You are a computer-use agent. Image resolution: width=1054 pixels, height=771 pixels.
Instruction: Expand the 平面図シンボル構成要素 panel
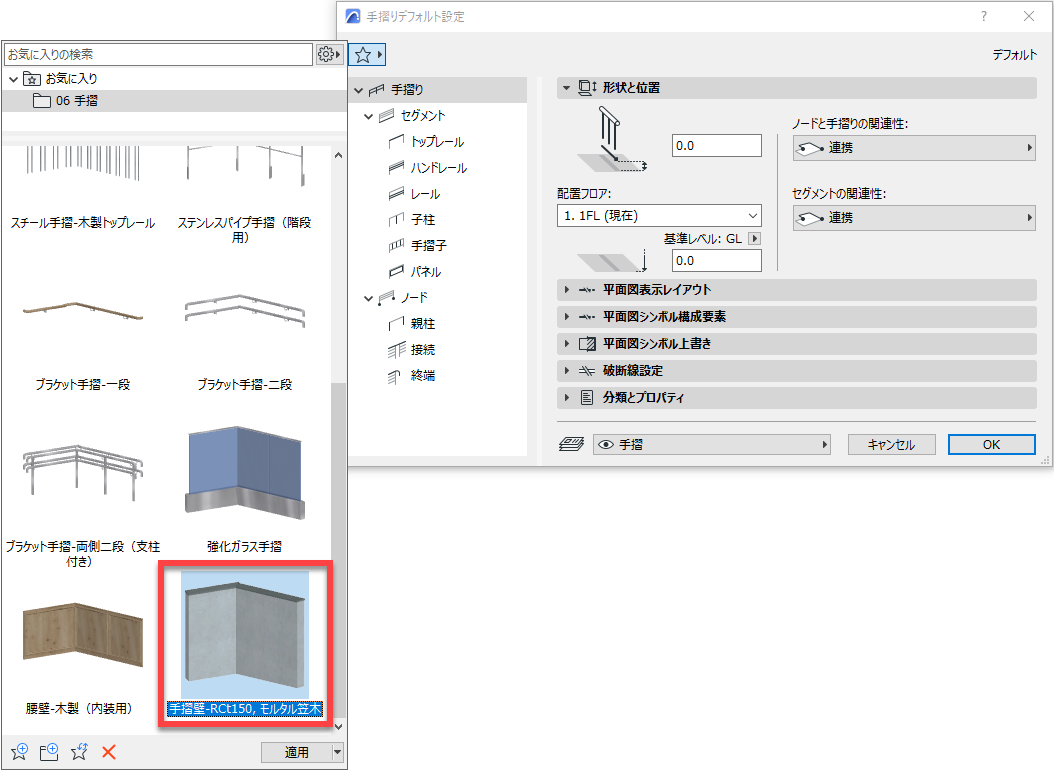pos(567,317)
